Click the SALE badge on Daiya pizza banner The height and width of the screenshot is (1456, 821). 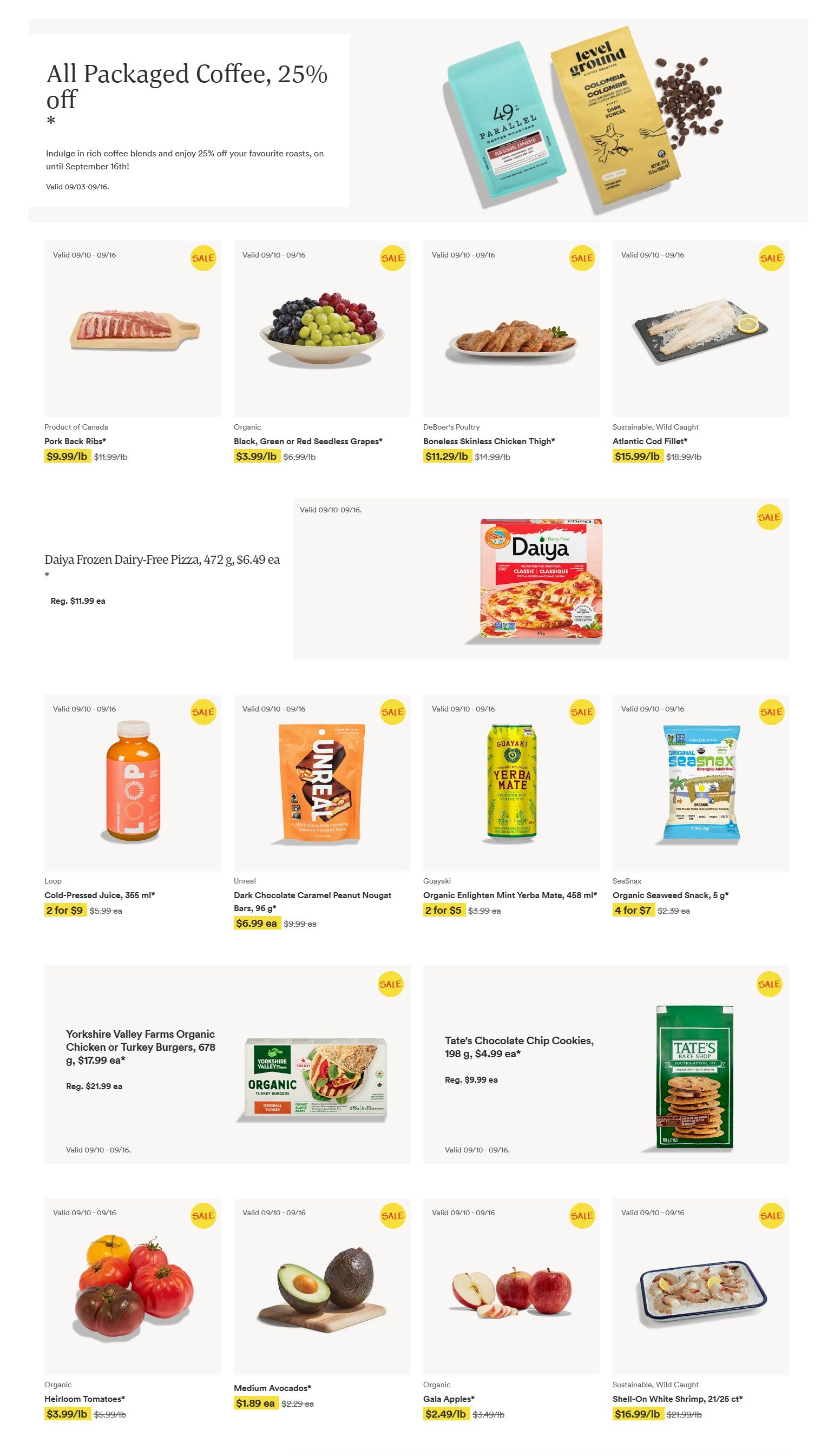pos(769,517)
